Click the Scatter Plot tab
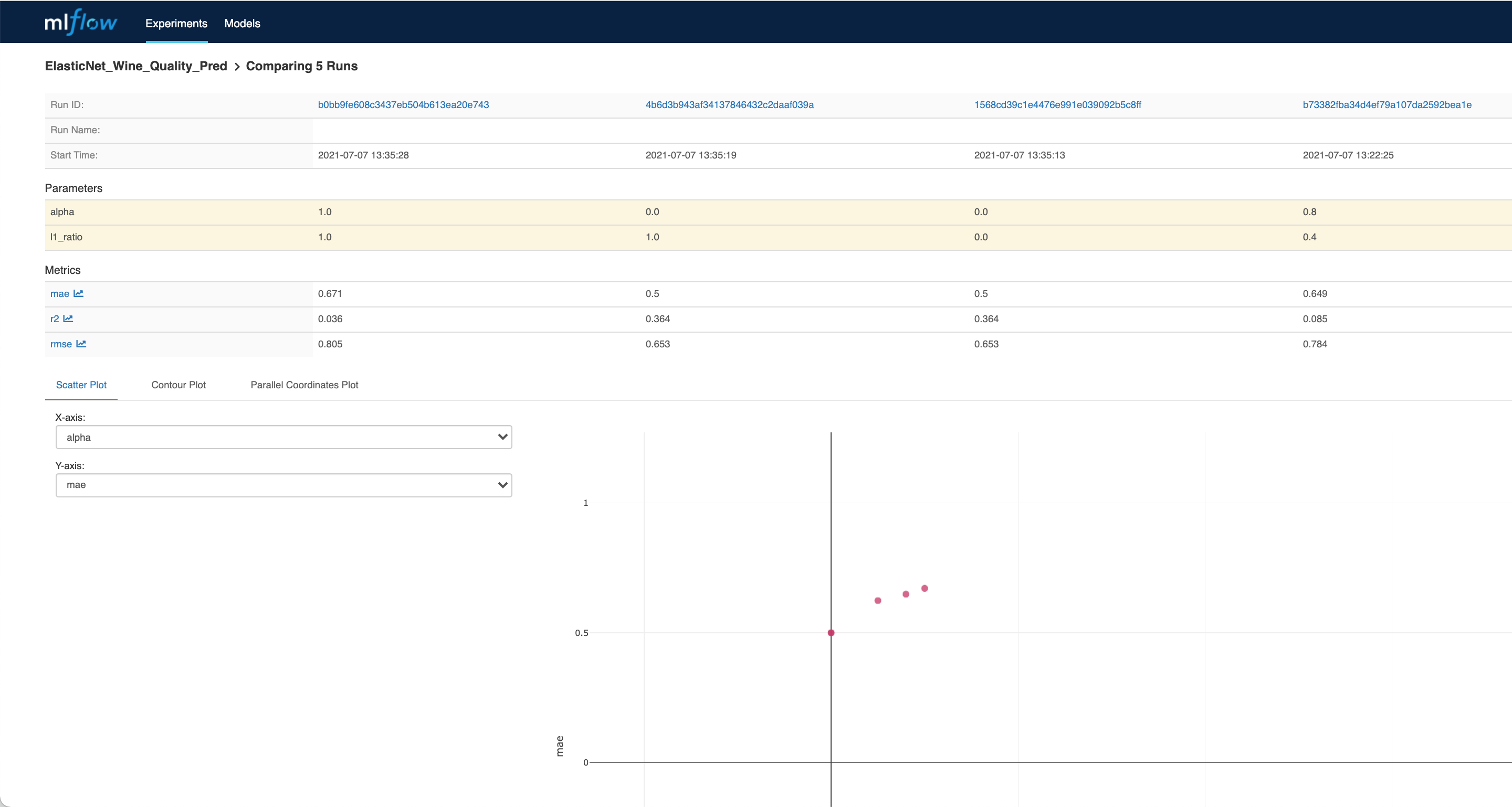 81,384
